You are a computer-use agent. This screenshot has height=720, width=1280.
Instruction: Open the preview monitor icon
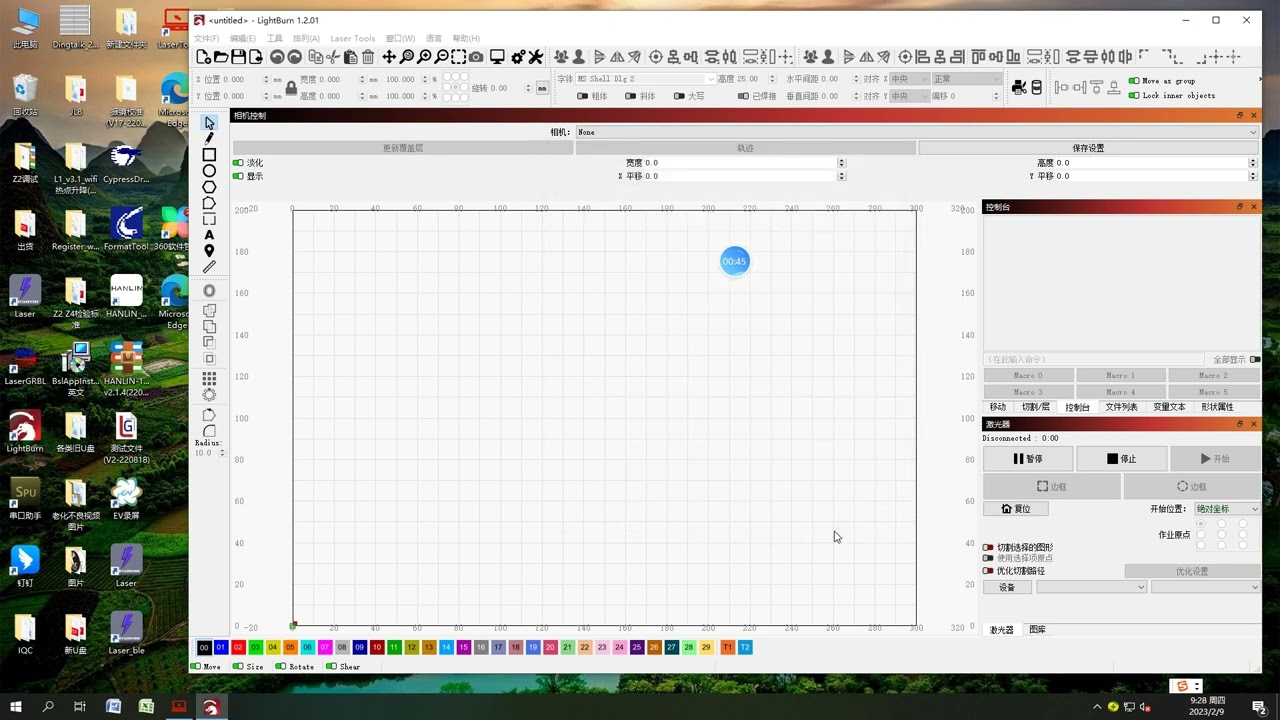497,57
